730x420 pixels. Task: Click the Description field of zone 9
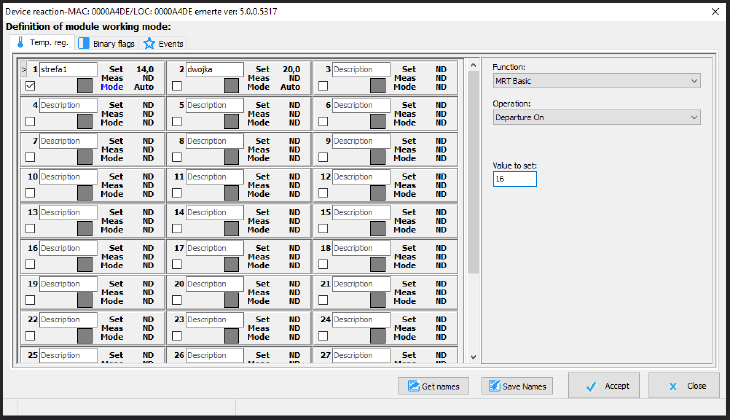pyautogui.click(x=361, y=141)
